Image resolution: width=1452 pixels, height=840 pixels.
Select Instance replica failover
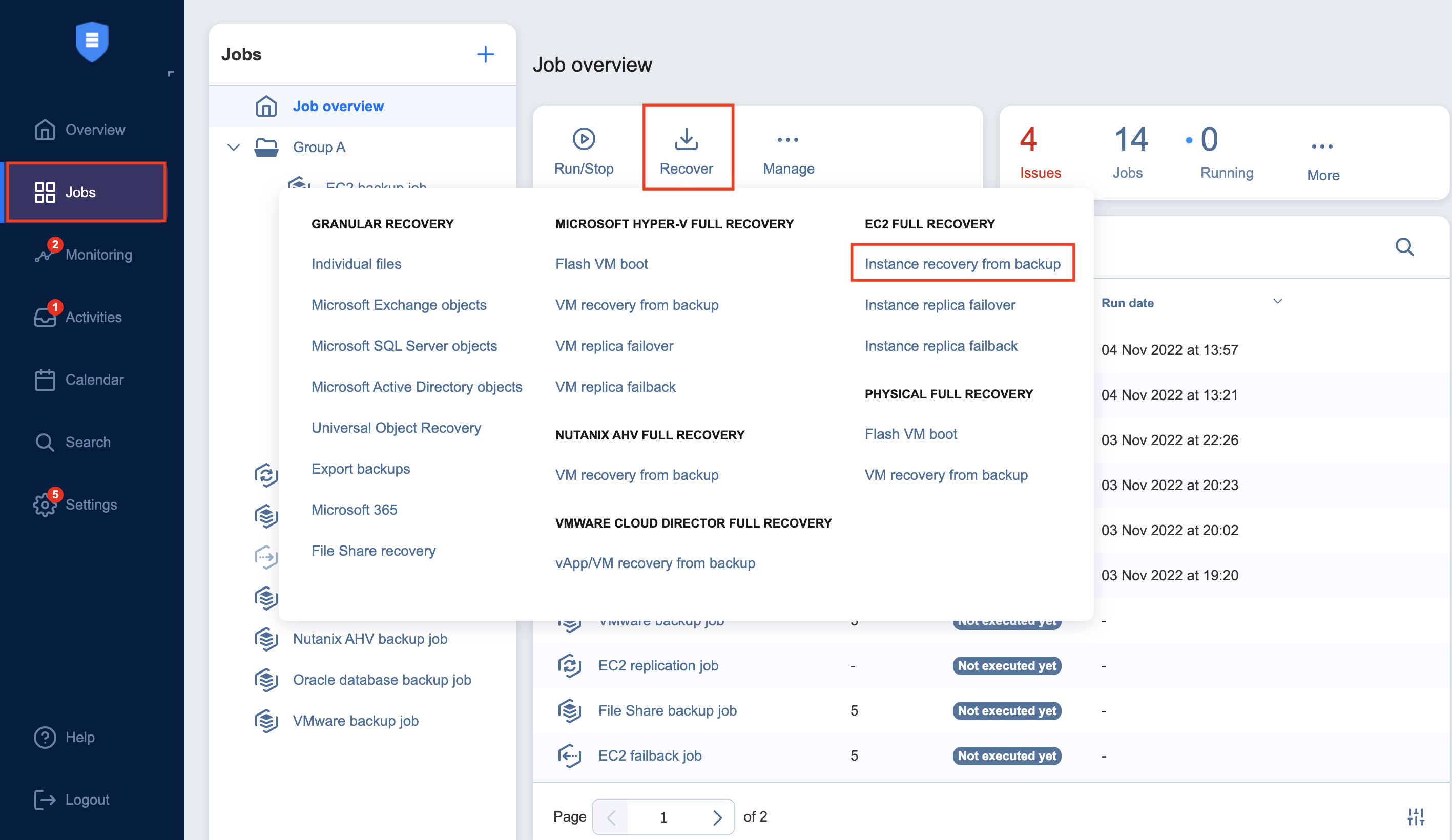pyautogui.click(x=940, y=305)
